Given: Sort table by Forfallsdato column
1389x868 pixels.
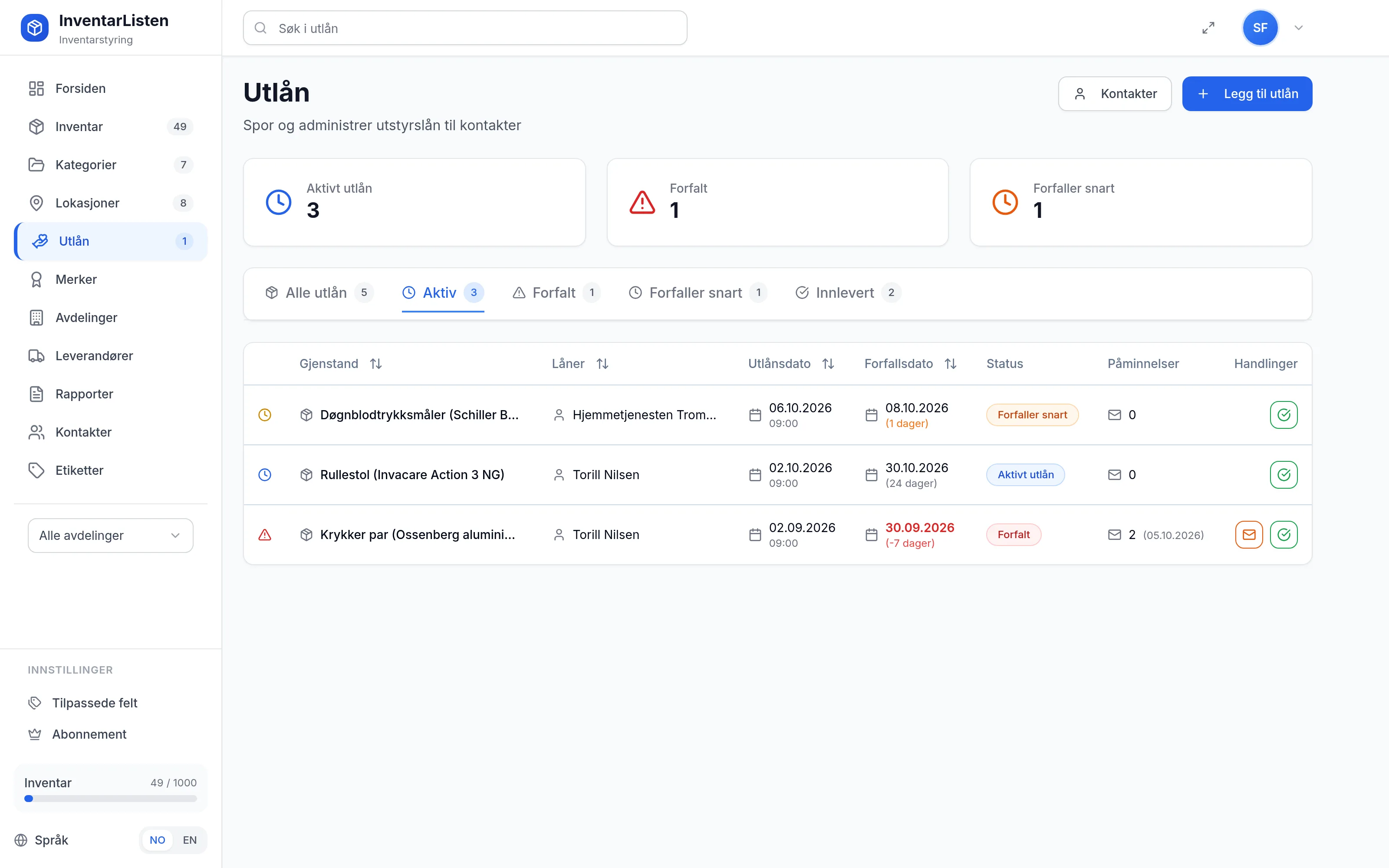Looking at the screenshot, I should 910,363.
